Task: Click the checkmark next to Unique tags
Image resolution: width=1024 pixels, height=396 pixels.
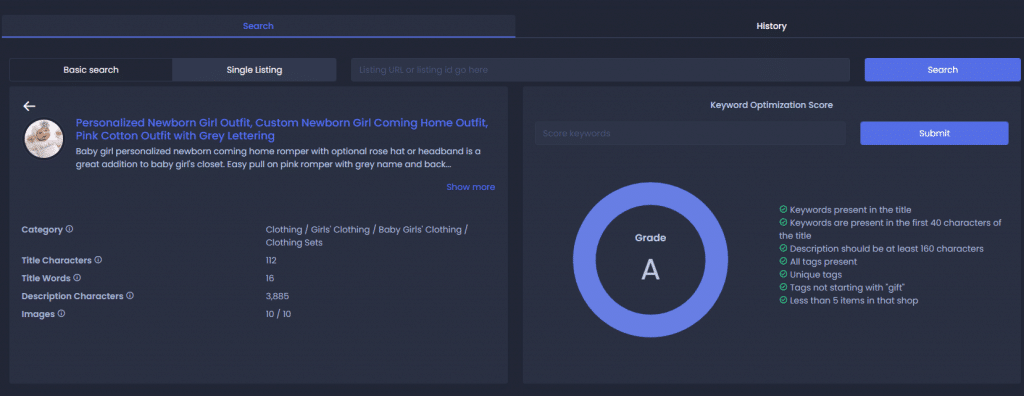Action: (x=783, y=274)
